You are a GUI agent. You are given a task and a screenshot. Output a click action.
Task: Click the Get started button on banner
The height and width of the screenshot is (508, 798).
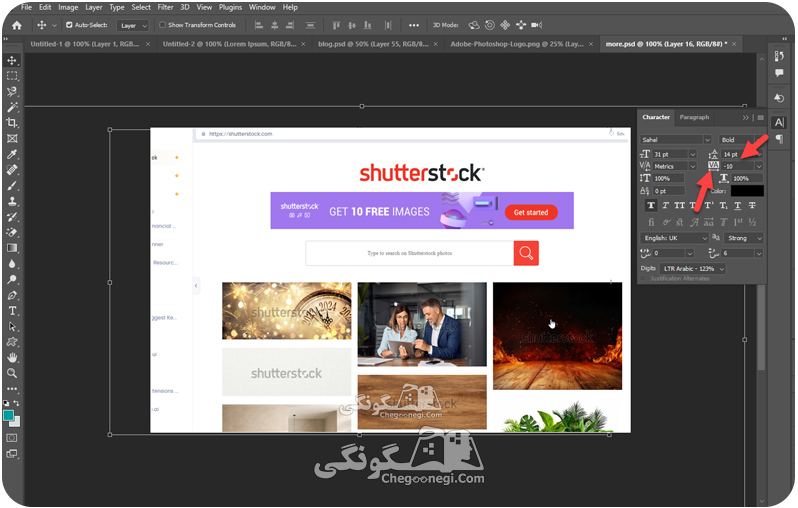(531, 212)
